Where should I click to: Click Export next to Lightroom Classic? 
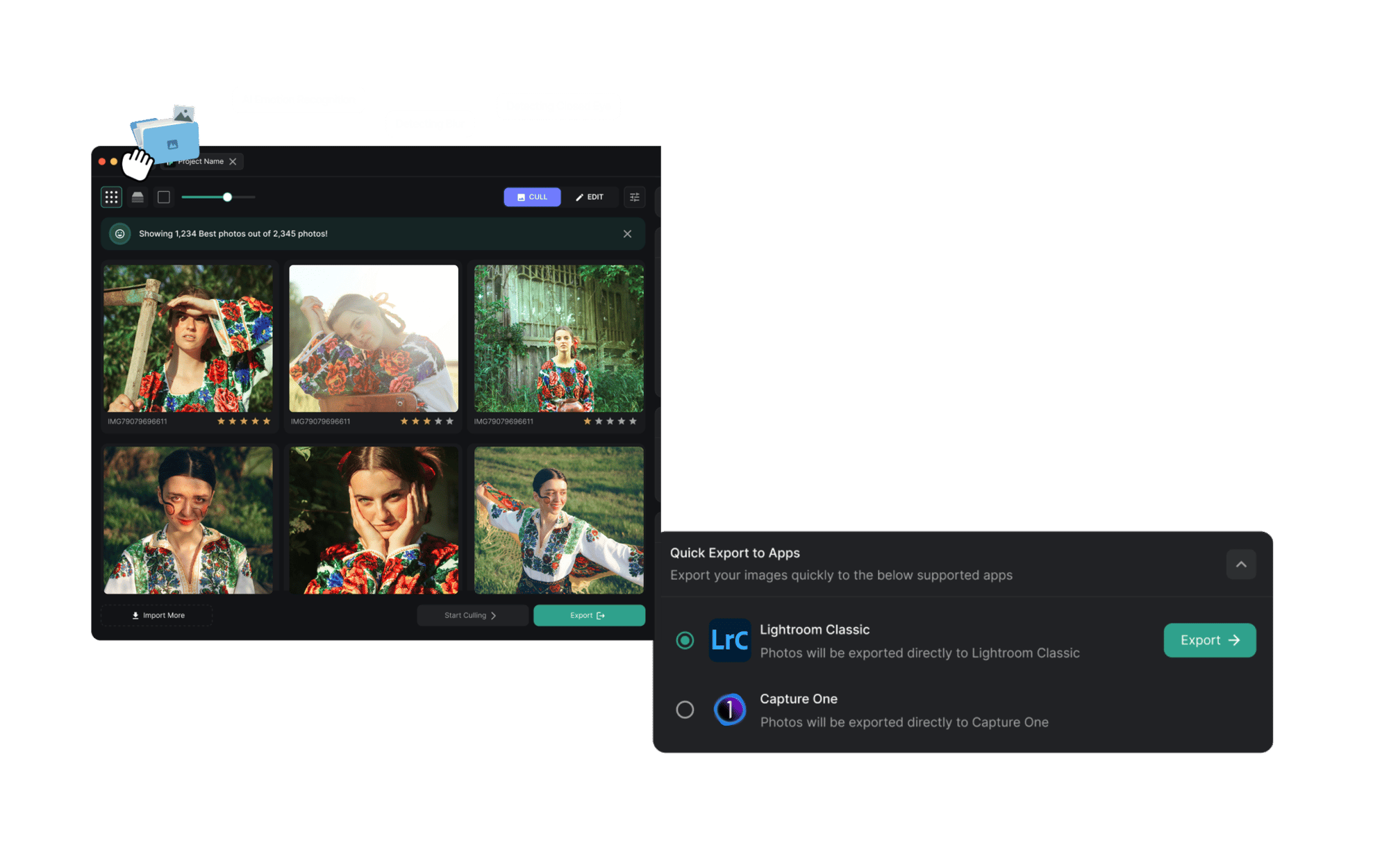[x=1210, y=640]
